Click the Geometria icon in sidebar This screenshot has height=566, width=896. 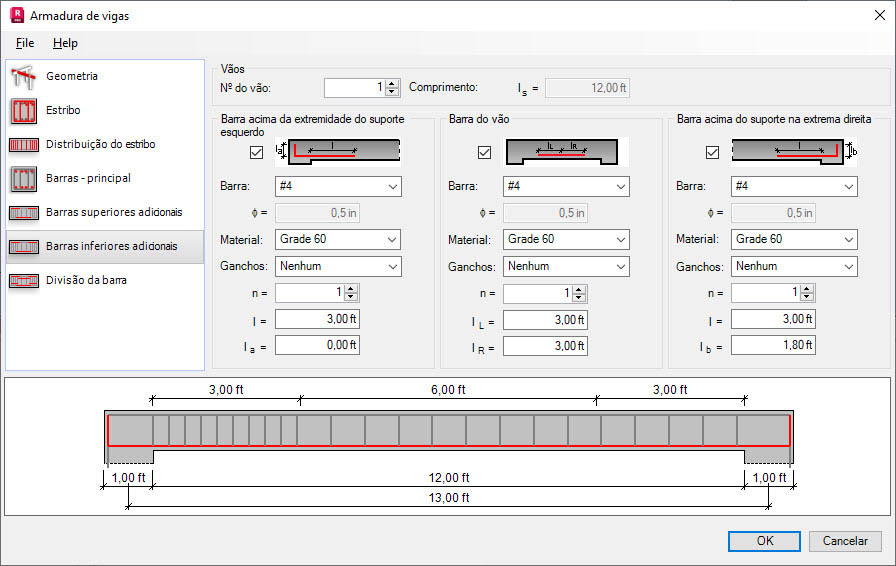(23, 77)
